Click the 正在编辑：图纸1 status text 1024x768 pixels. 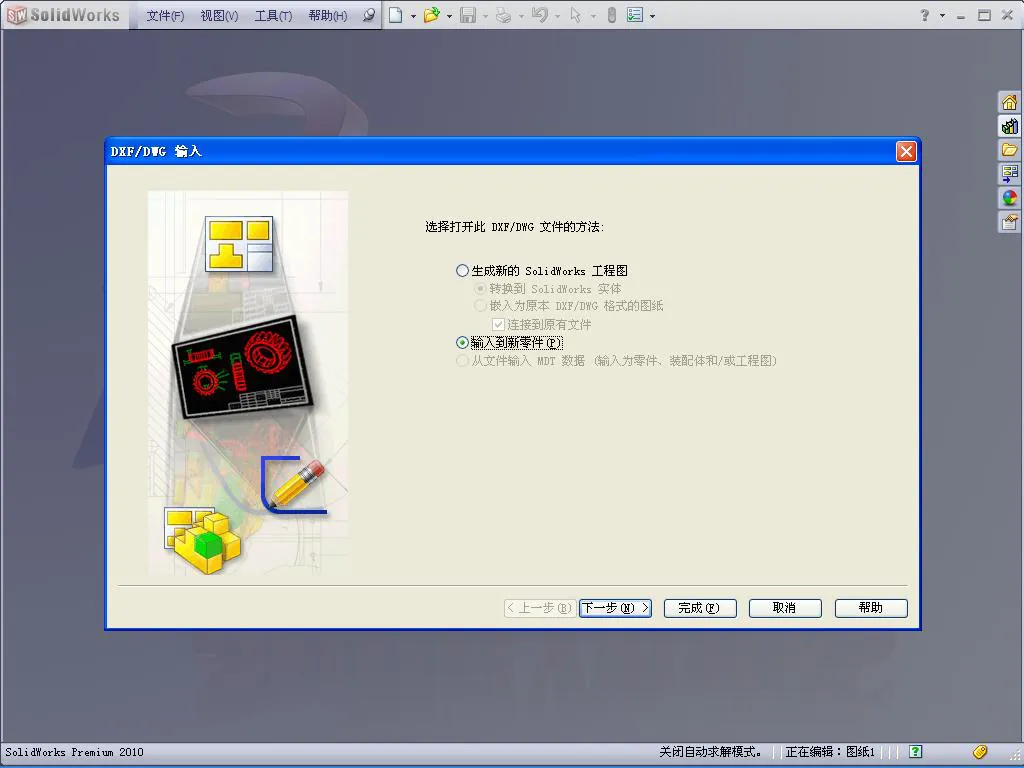[x=830, y=752]
